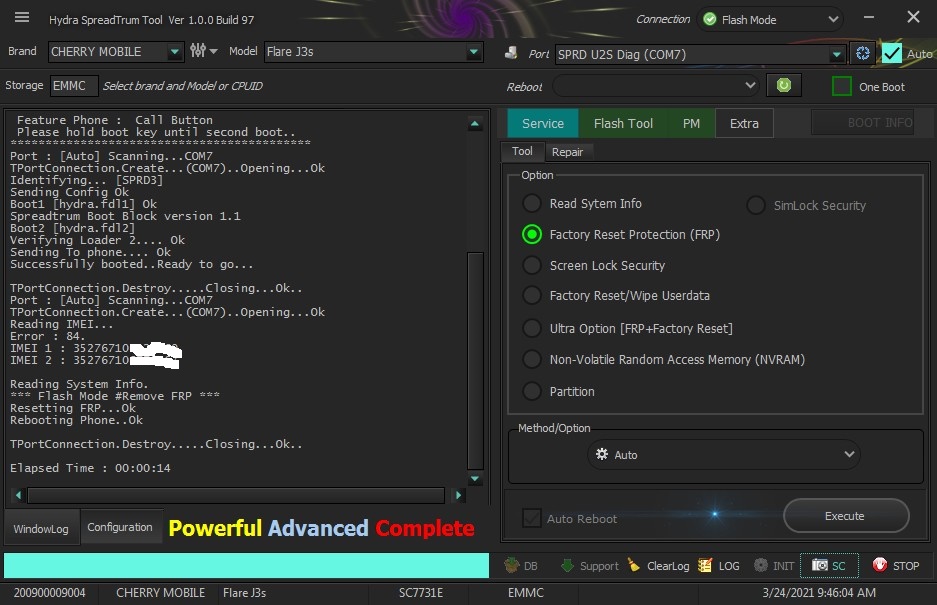
Task: Switch to the Flash Tool tab
Action: 623,123
